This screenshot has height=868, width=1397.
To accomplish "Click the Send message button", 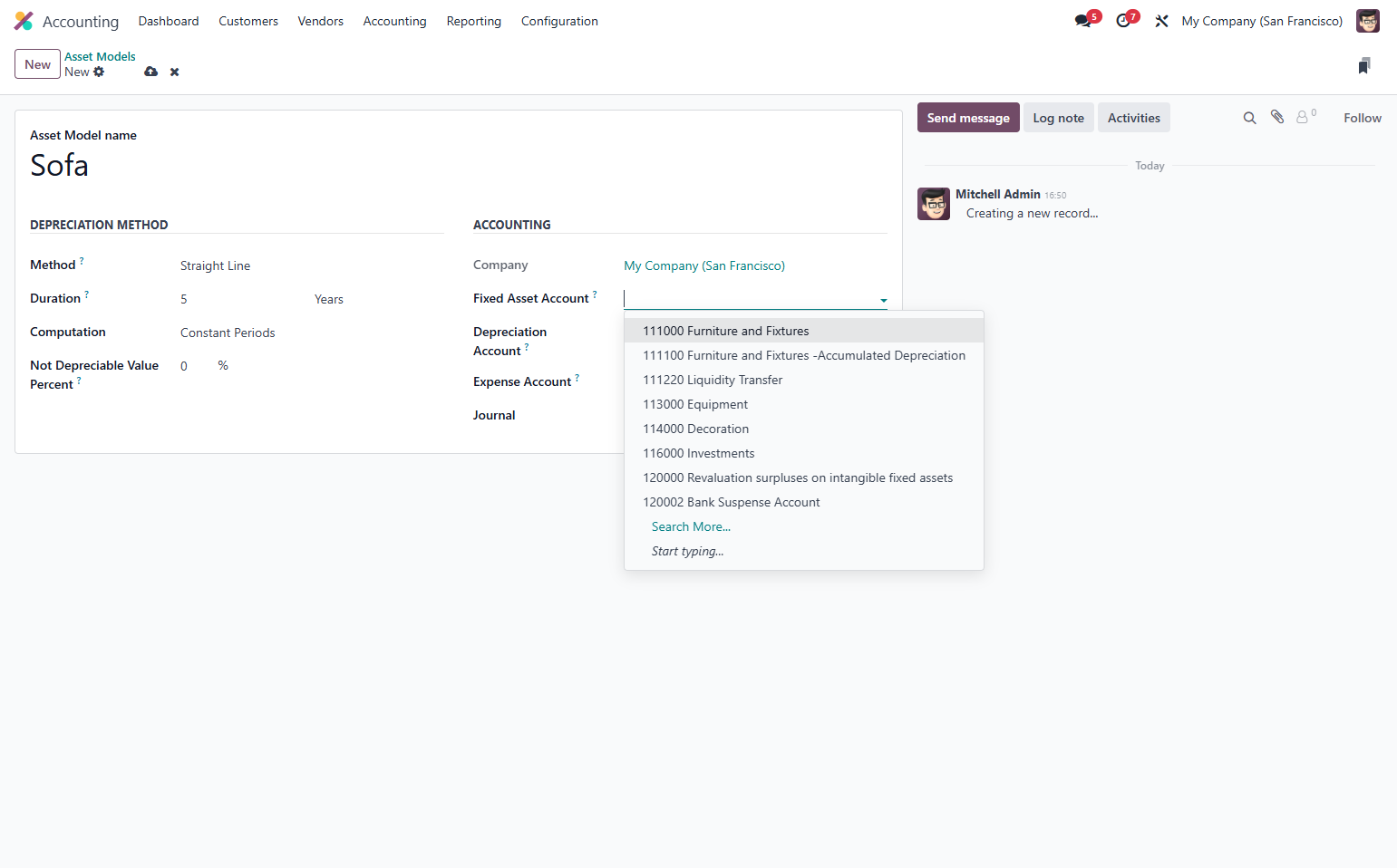I will click(x=968, y=118).
